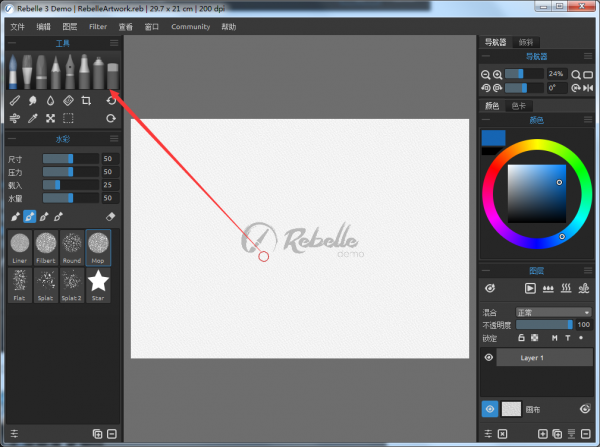Open the Tools panel options menu

click(114, 44)
